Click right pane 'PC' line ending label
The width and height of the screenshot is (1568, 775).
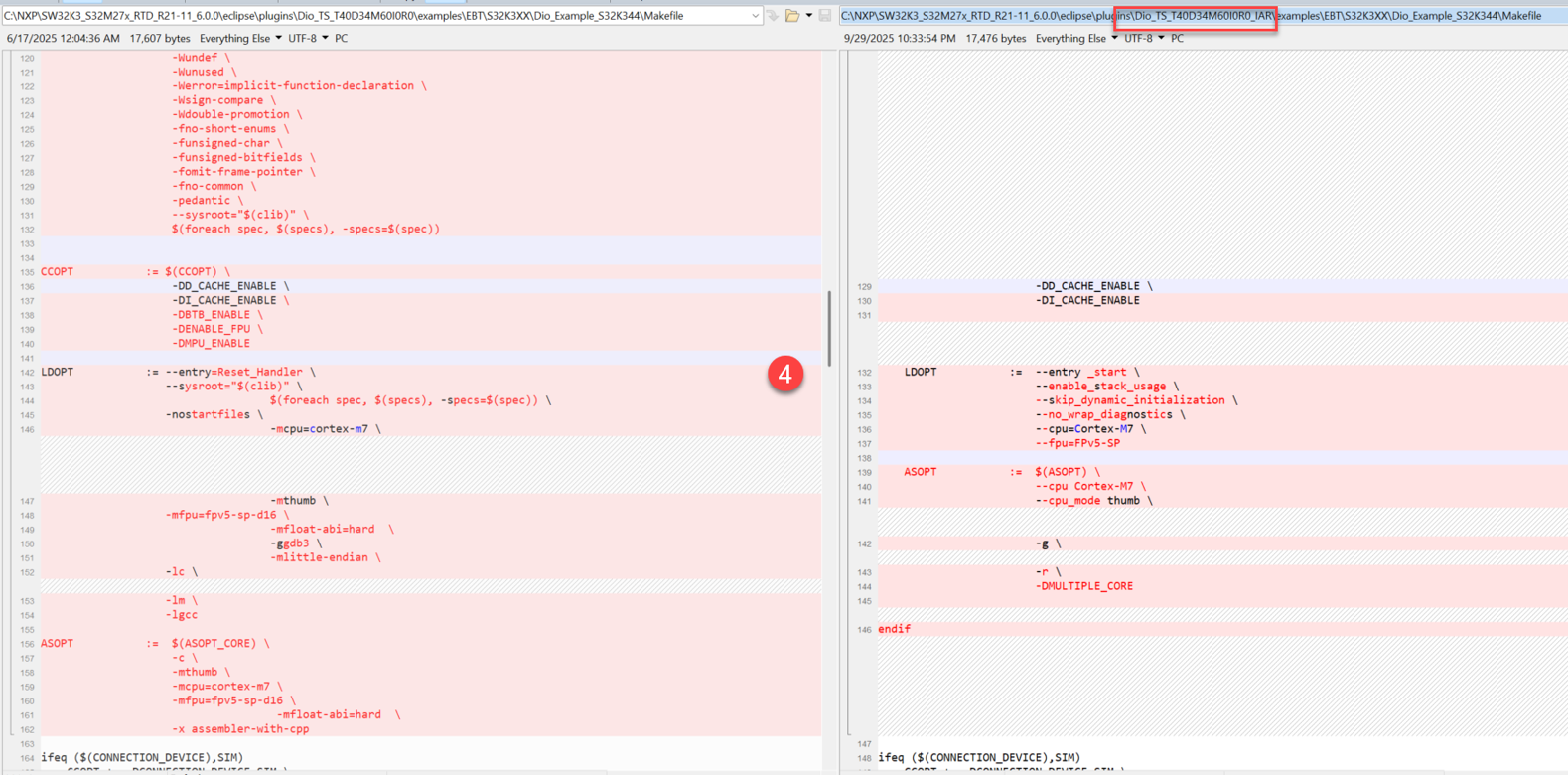[1177, 38]
